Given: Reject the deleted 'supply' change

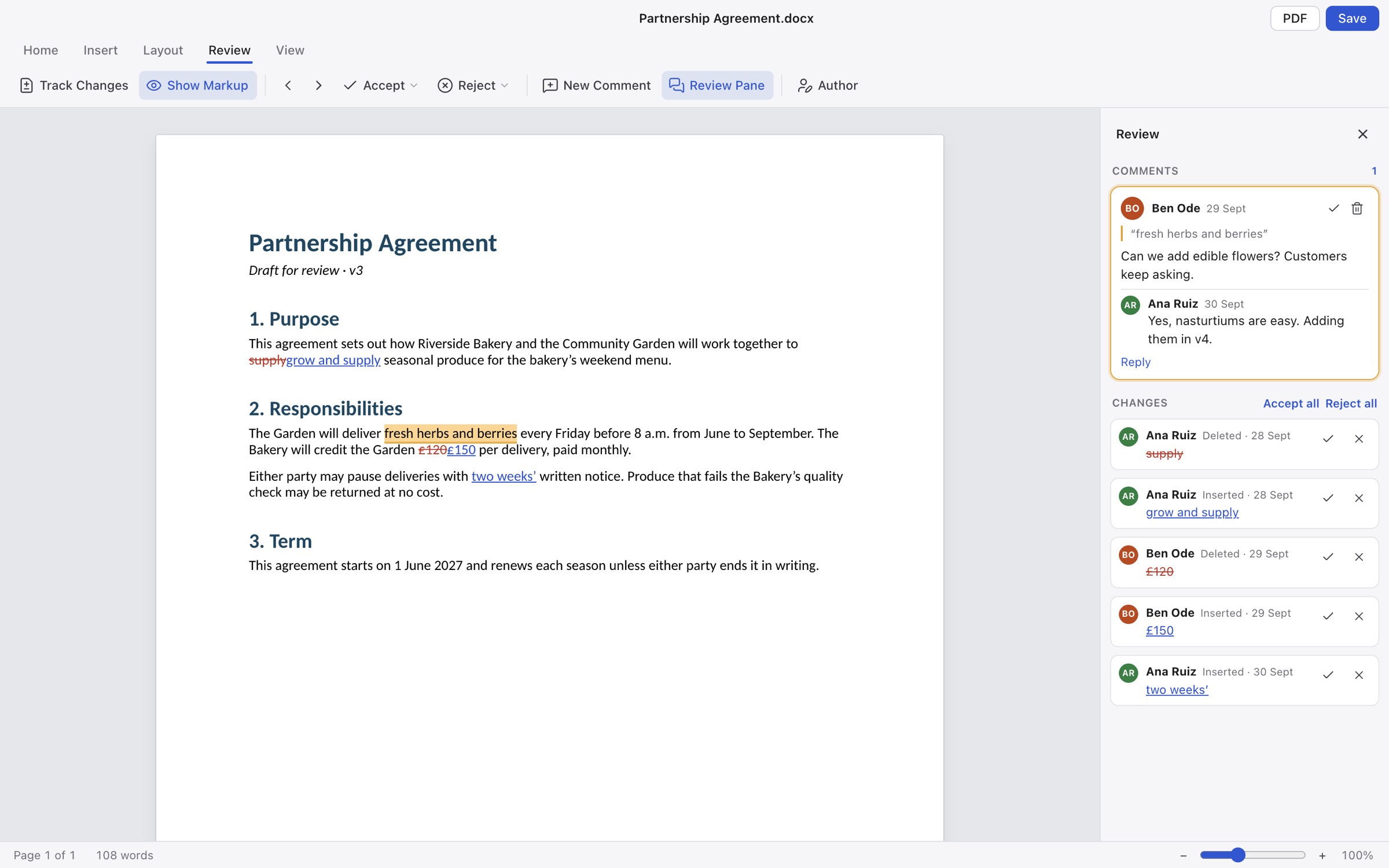Looking at the screenshot, I should point(1359,439).
